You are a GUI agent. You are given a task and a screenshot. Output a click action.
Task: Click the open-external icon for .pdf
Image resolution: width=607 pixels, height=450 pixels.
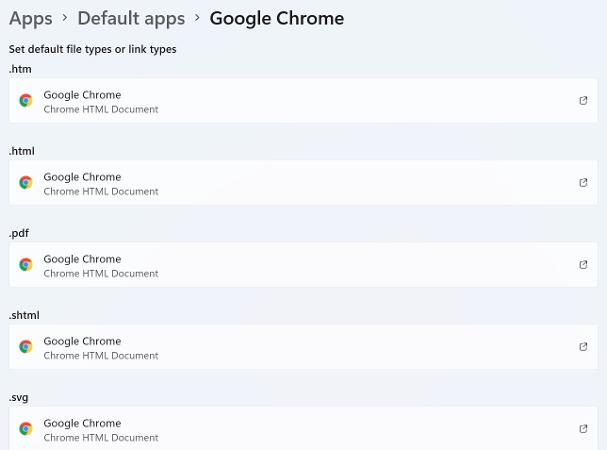(583, 265)
